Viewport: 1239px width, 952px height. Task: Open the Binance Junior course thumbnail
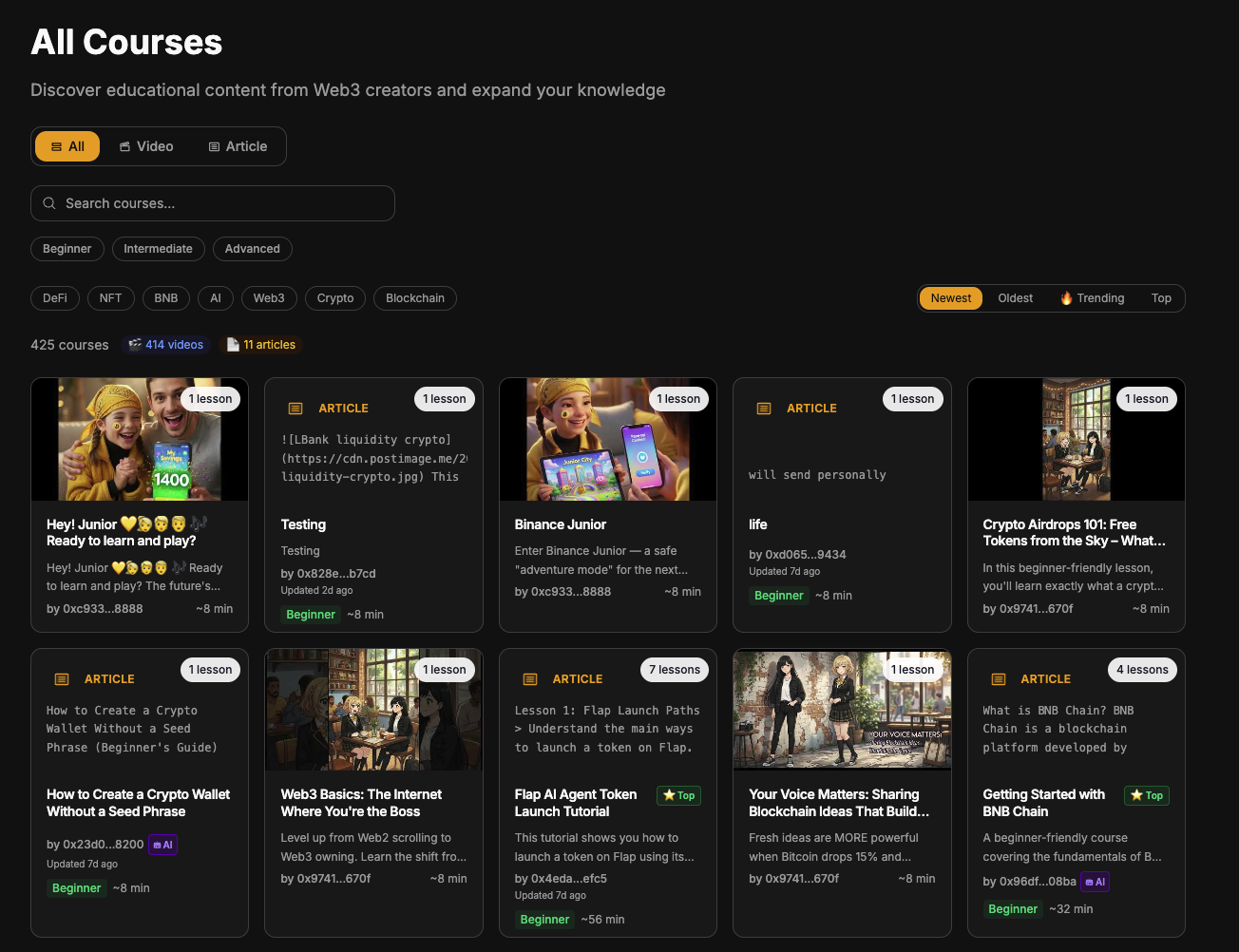coord(608,440)
